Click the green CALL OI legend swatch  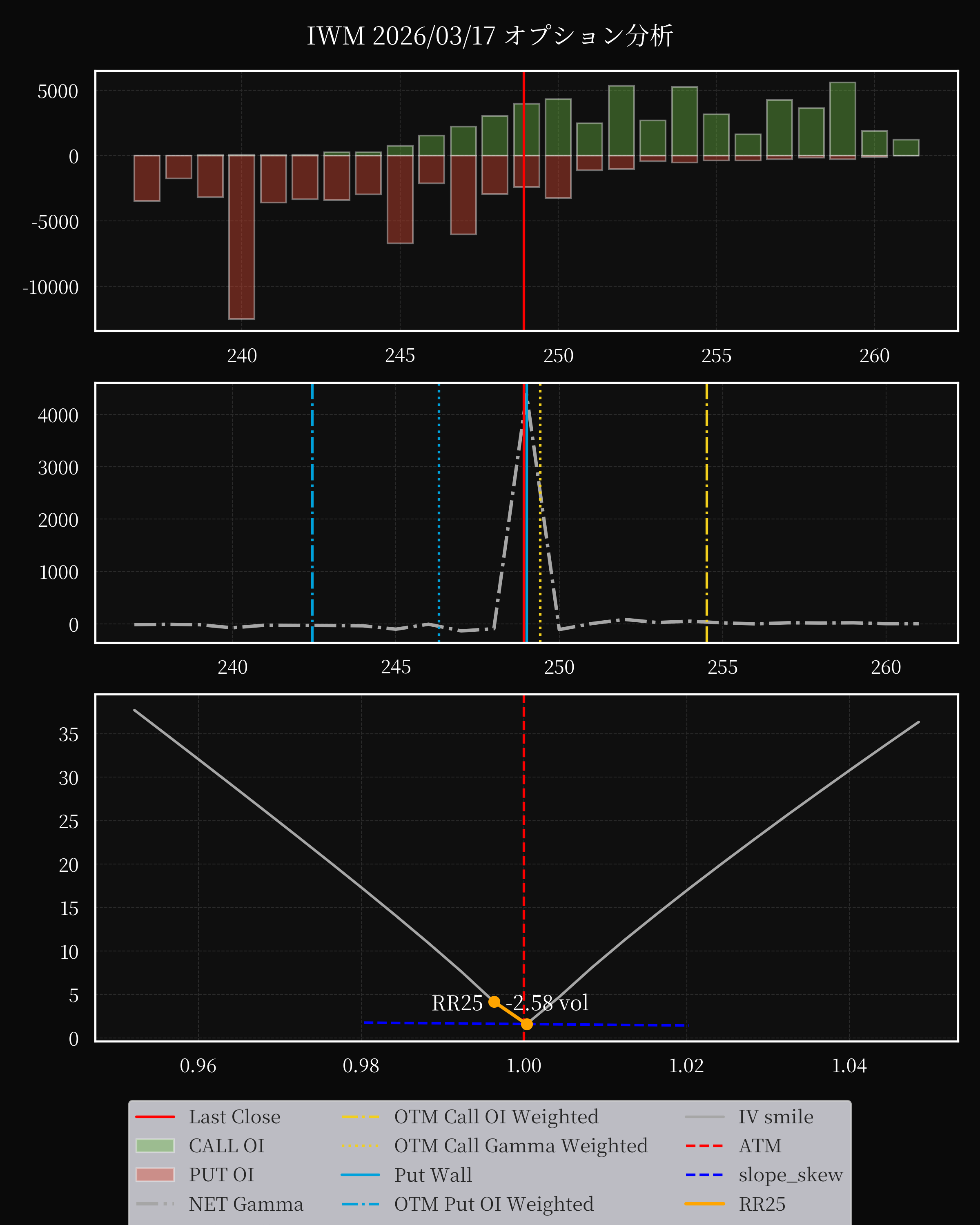point(155,1145)
